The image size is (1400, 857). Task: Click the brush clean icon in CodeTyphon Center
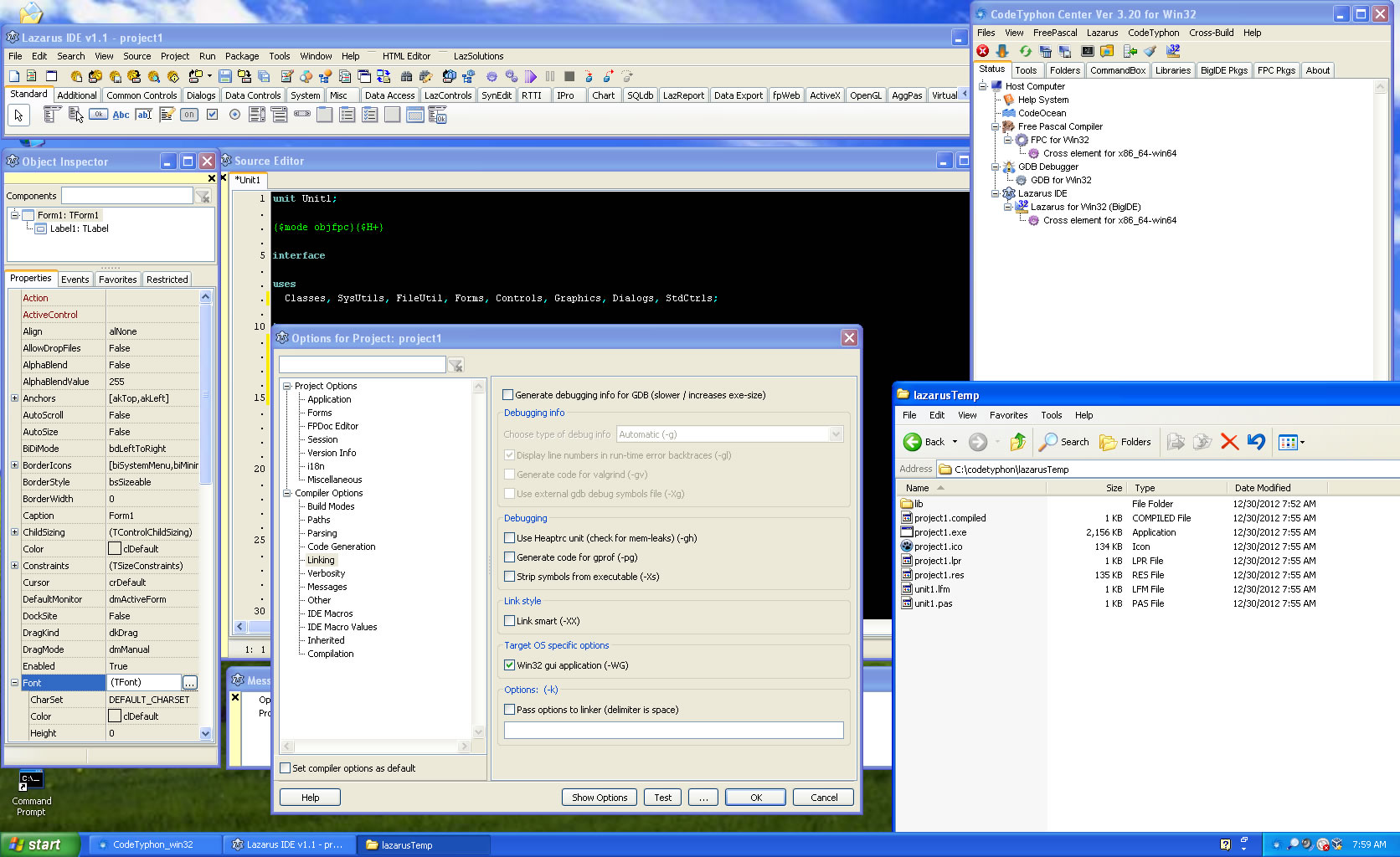click(x=1150, y=51)
